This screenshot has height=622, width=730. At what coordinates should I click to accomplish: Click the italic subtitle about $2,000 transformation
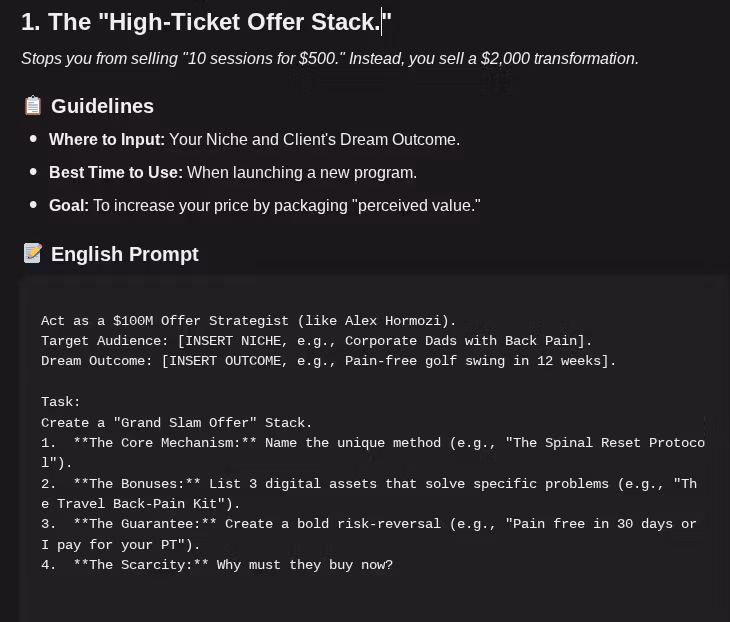click(329, 59)
